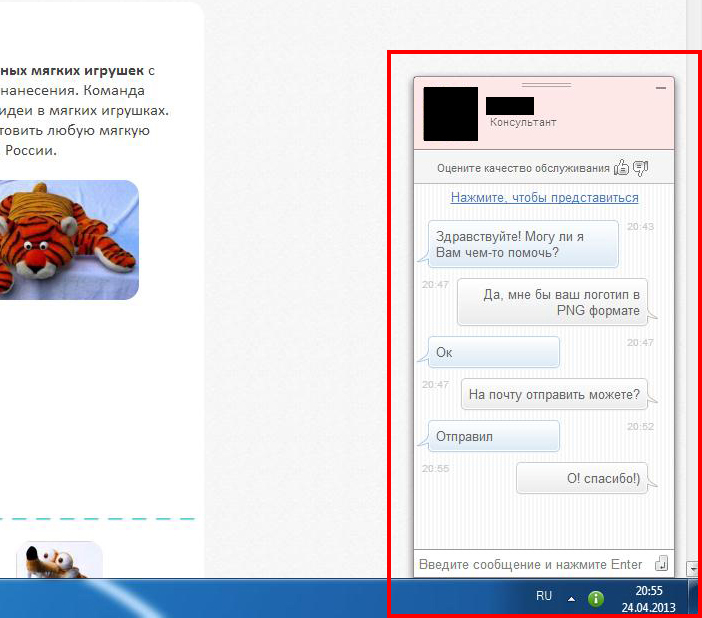The width and height of the screenshot is (702, 618).
Task: Click the 20:52 message timestamp
Action: coord(640,427)
